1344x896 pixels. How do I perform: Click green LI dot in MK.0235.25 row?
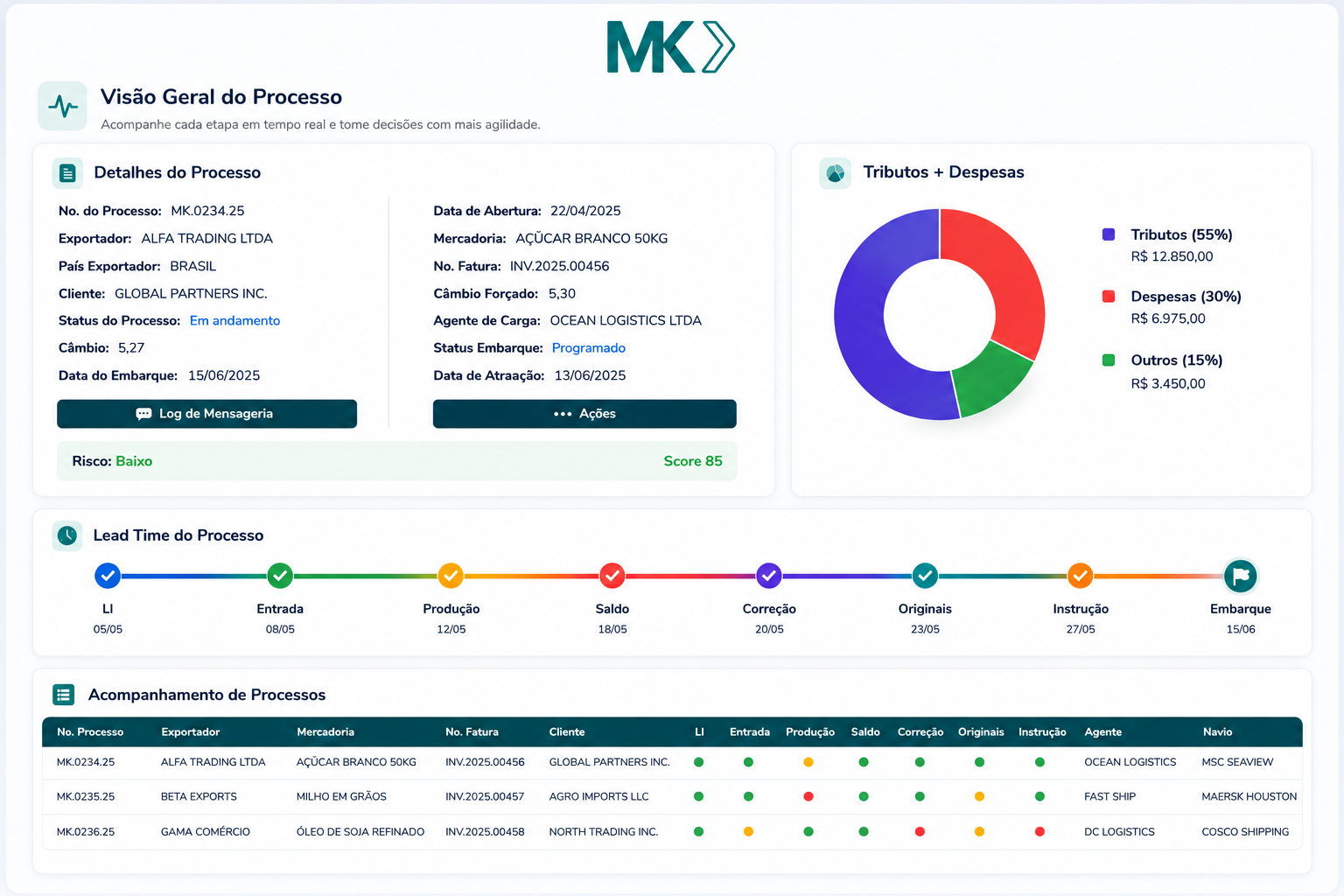[698, 796]
